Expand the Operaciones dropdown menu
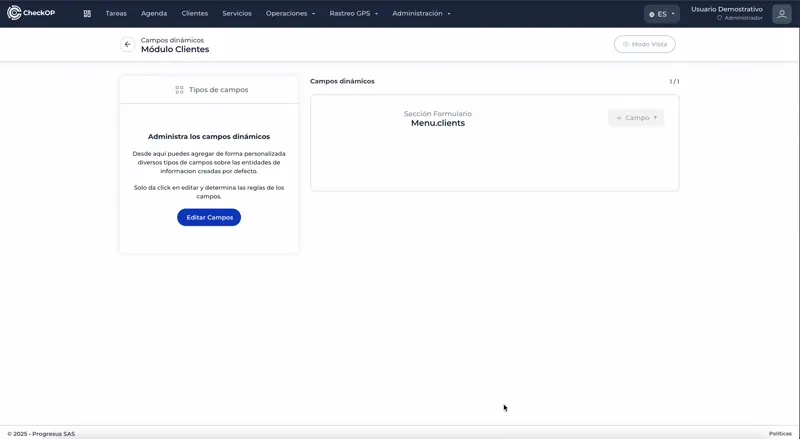The width and height of the screenshot is (800, 439). coord(290,13)
